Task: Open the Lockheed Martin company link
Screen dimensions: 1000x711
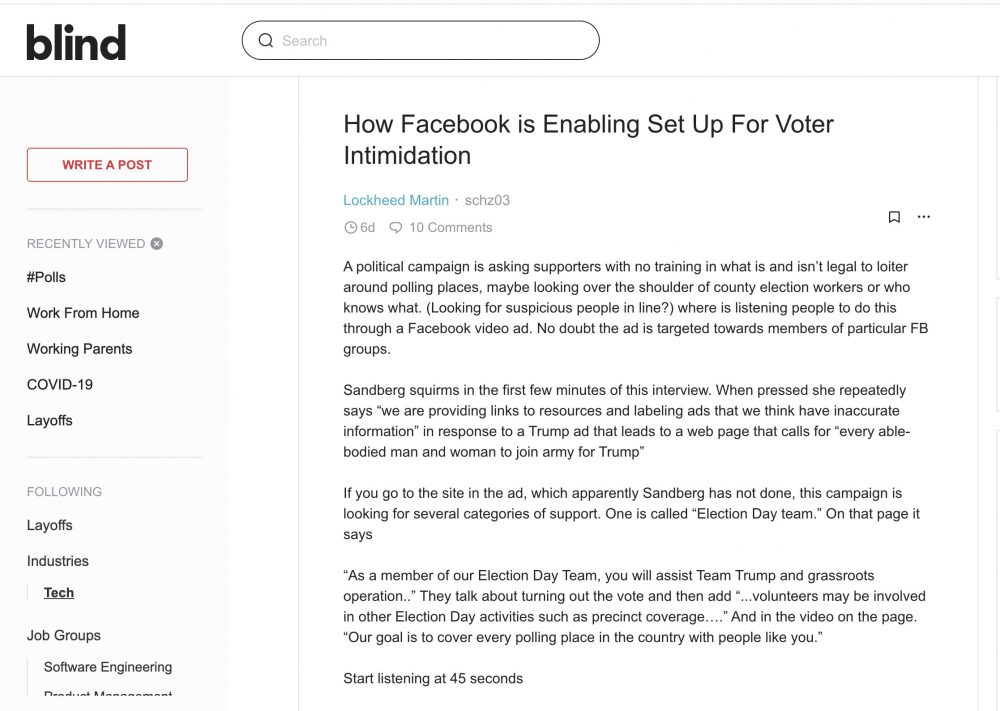Action: 396,200
